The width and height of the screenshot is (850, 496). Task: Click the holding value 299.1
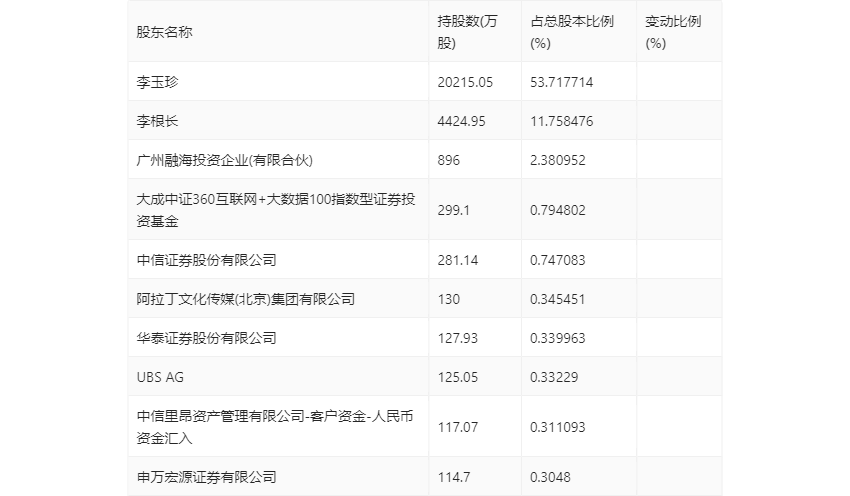click(x=454, y=210)
